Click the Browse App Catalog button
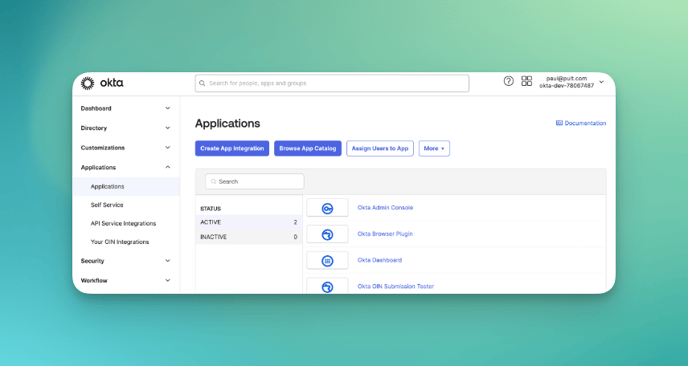Viewport: 688px width, 366px height. [x=308, y=148]
